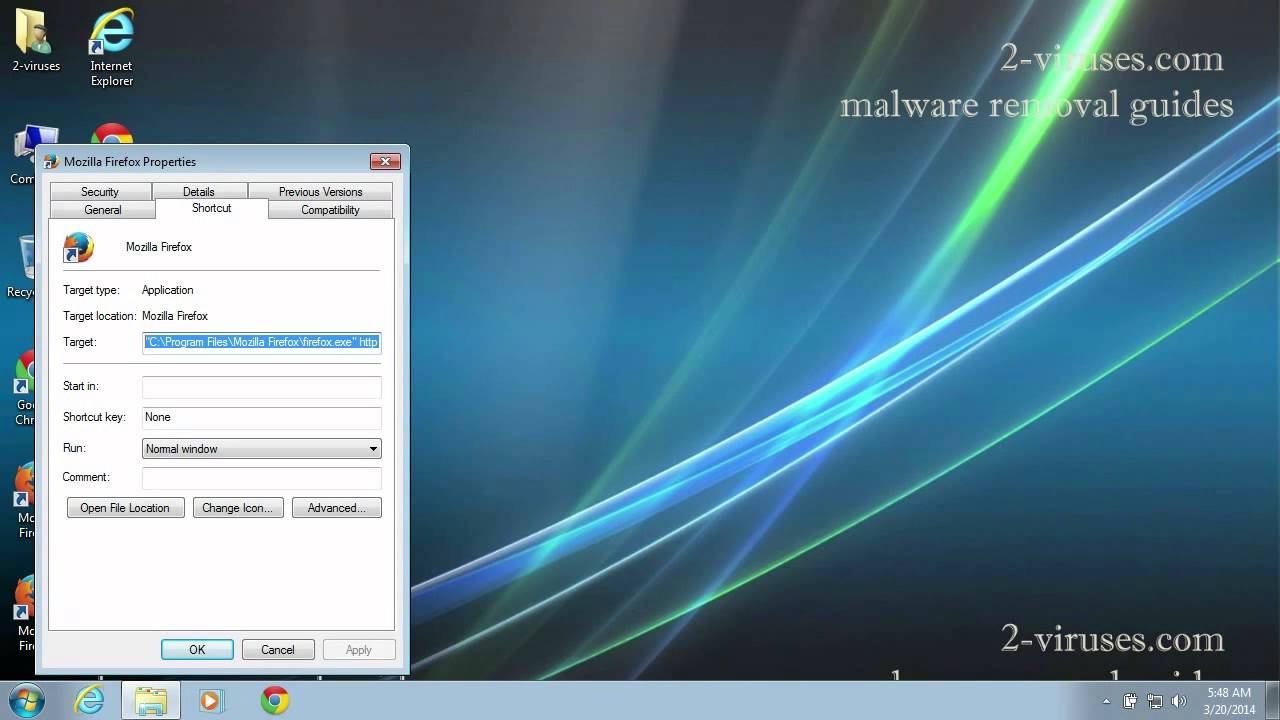1280x720 pixels.
Task: Launch Internet Explorer from the taskbar
Action: click(x=90, y=700)
